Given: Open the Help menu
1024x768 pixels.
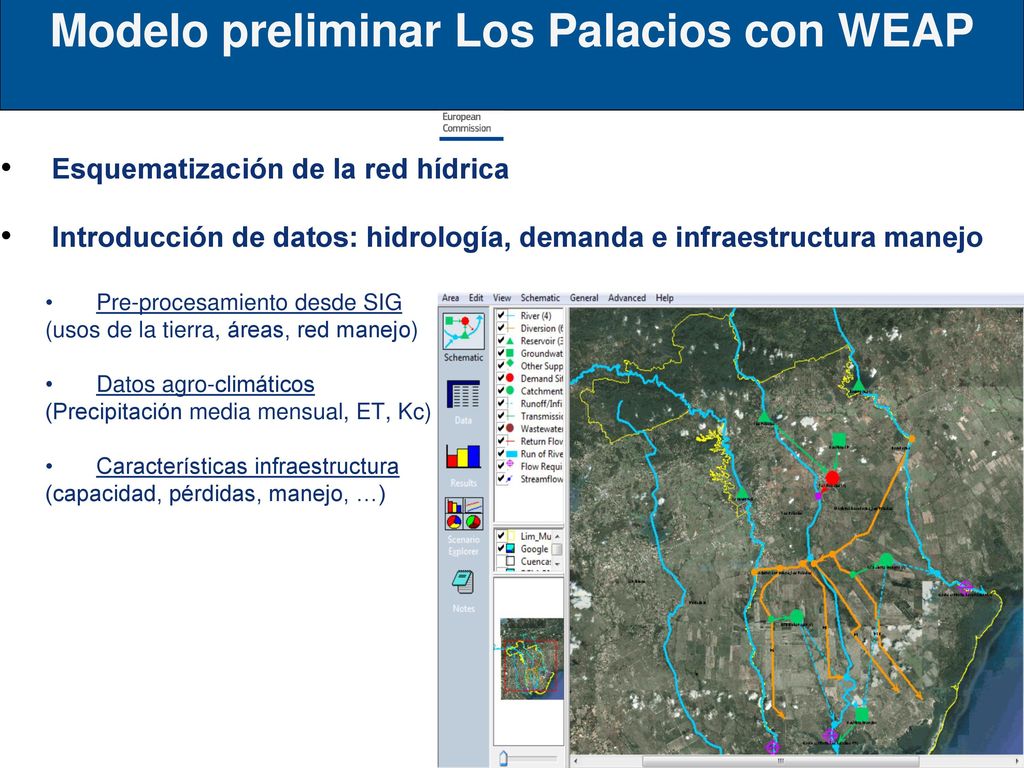Looking at the screenshot, I should pyautogui.click(x=664, y=298).
